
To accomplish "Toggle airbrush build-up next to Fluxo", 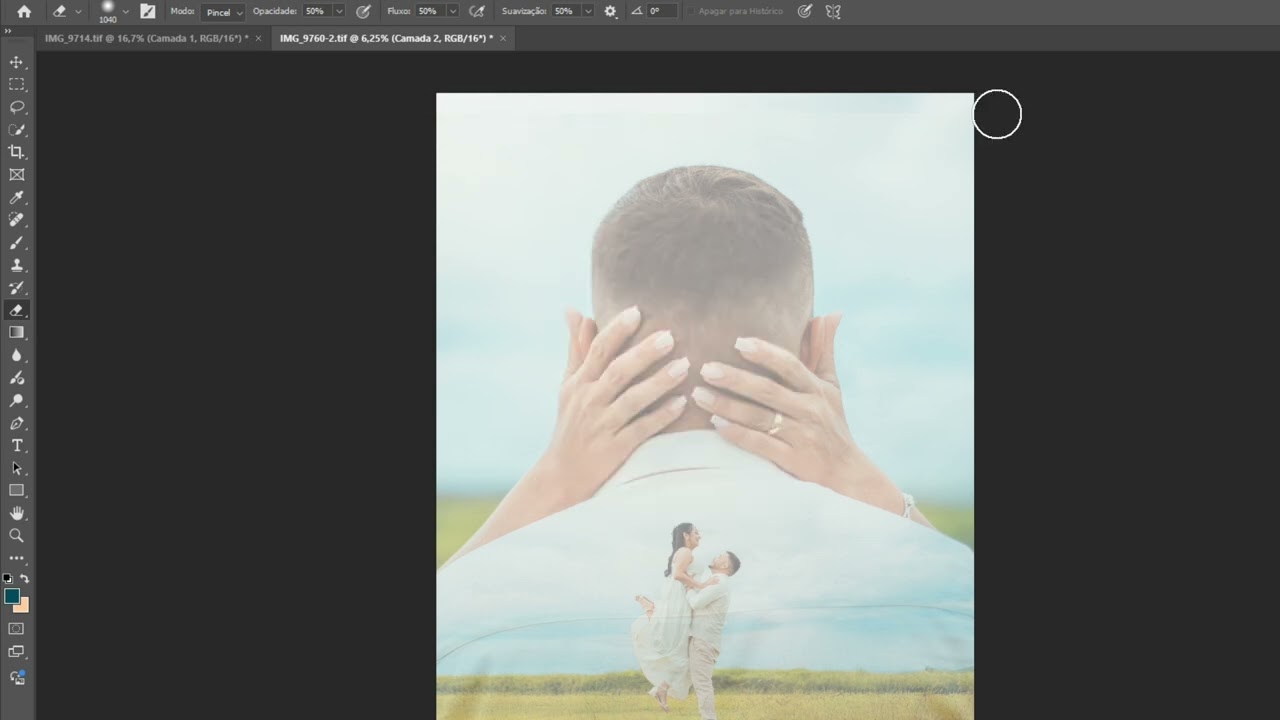I will 477,11.
